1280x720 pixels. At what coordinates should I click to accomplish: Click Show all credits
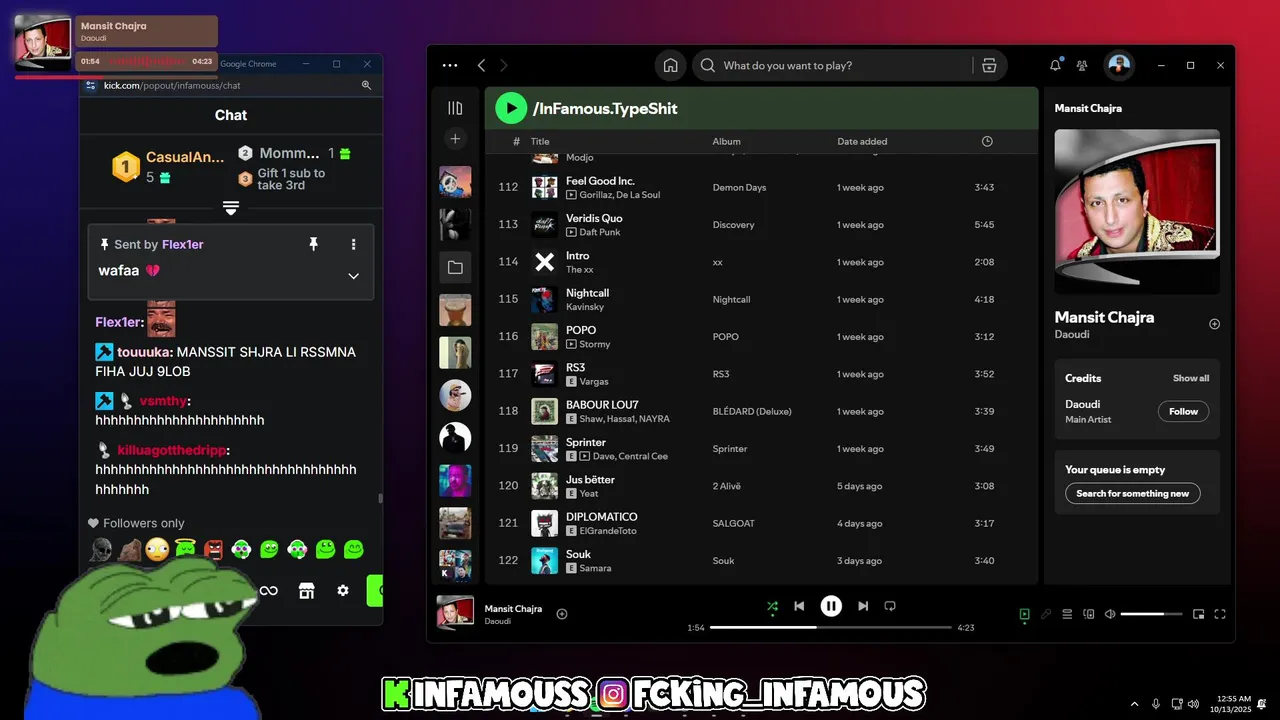coord(1191,378)
